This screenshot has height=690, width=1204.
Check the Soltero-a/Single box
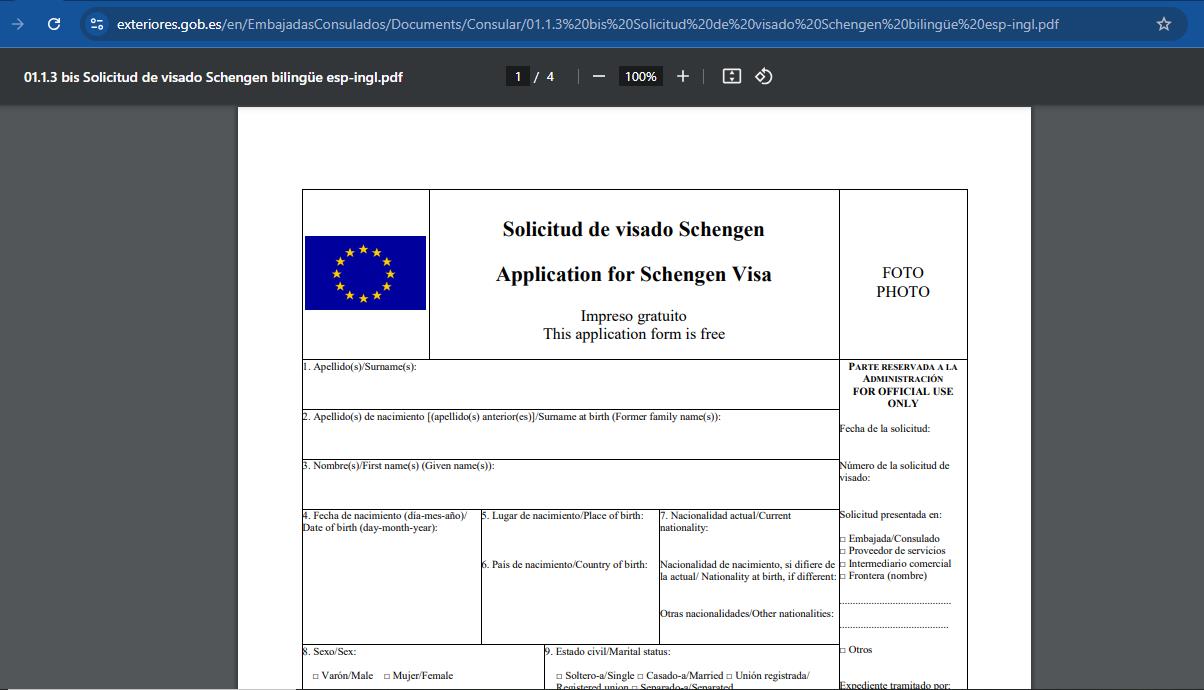pyautogui.click(x=558, y=676)
